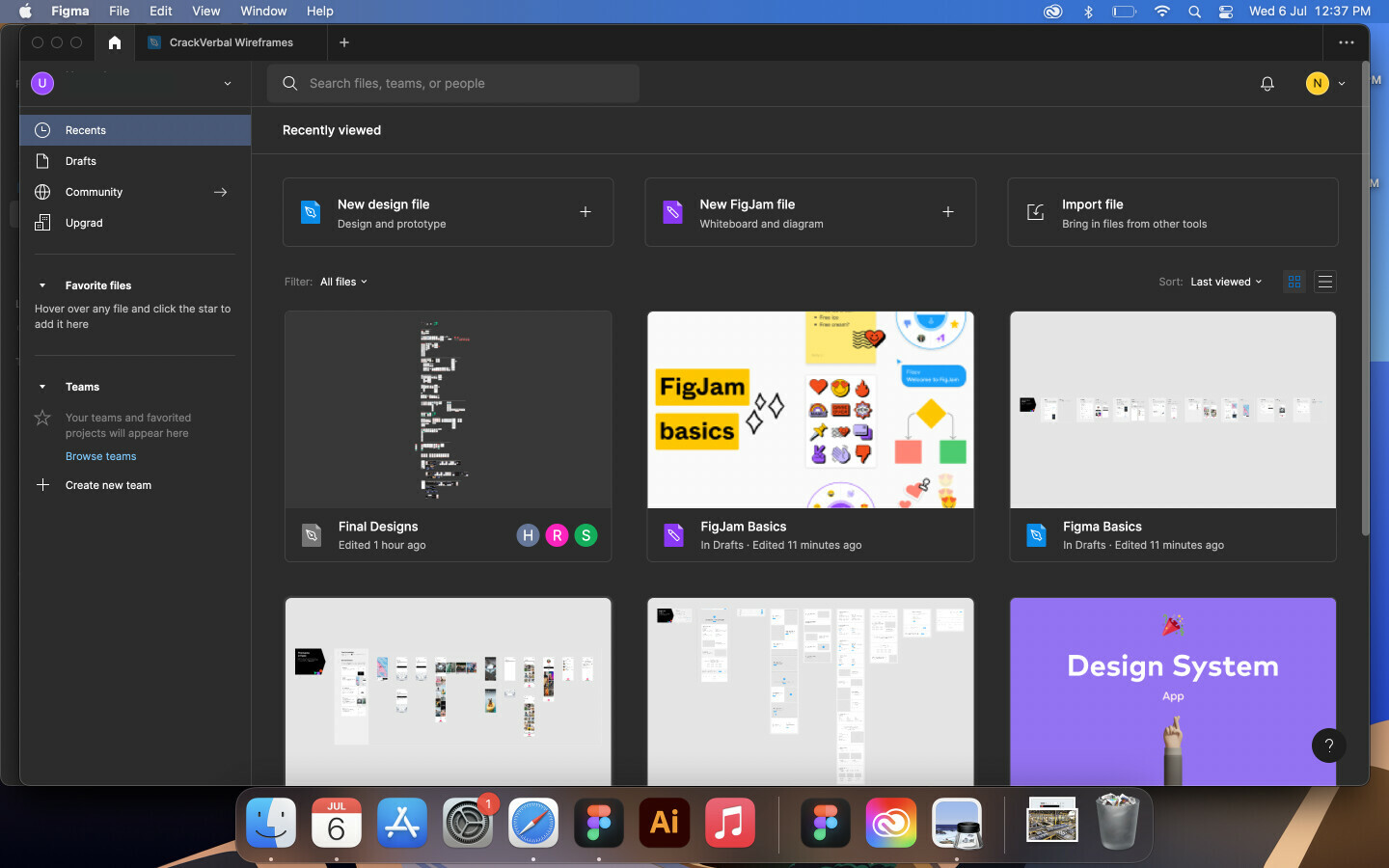Expand the workspace switcher chevron
1389x868 pixels.
[228, 84]
